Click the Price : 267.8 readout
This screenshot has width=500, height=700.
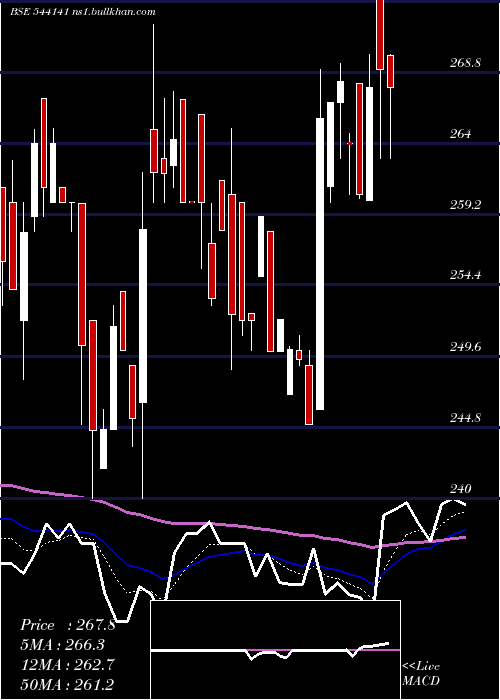[68, 625]
